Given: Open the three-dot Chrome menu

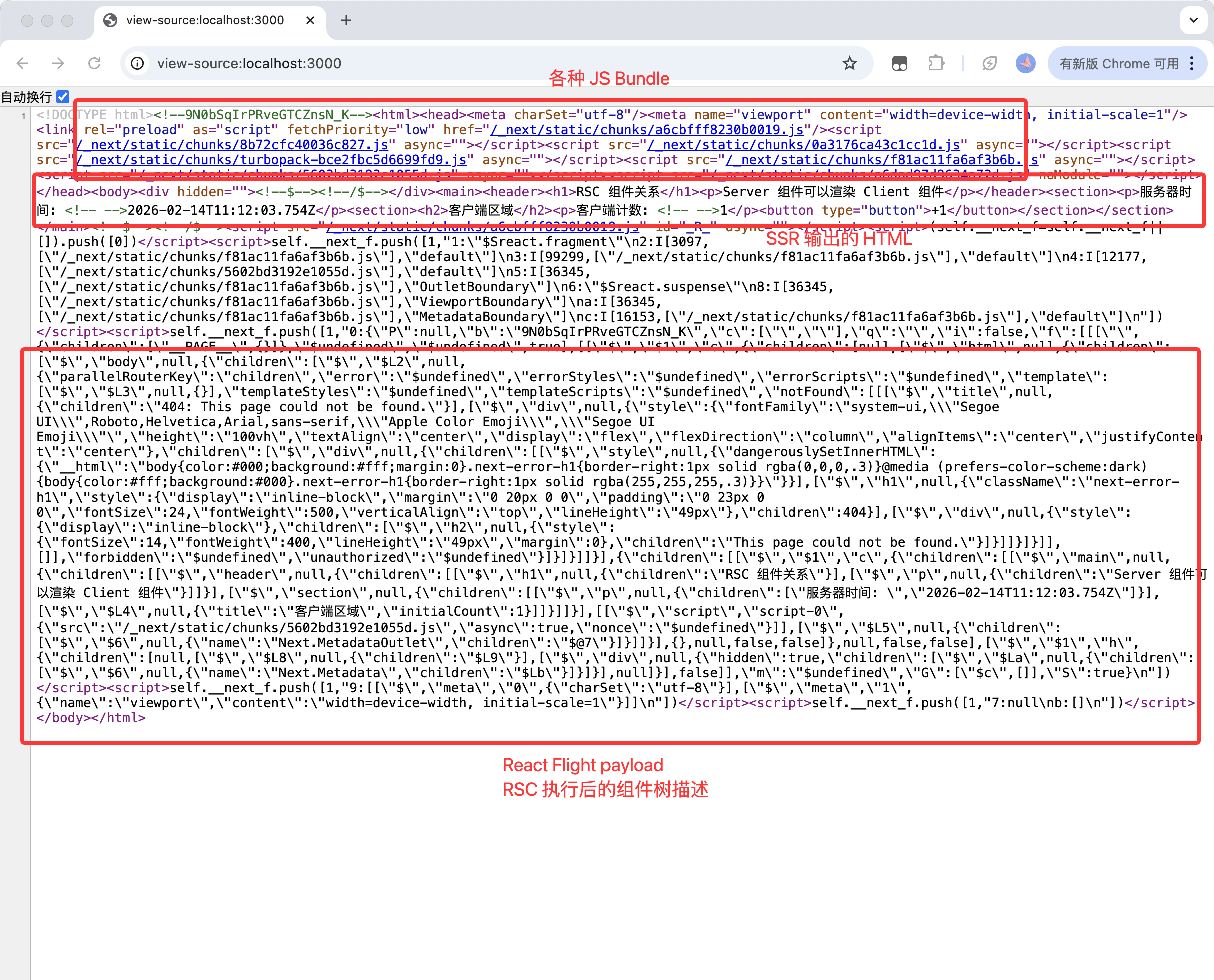Looking at the screenshot, I should (x=1192, y=63).
